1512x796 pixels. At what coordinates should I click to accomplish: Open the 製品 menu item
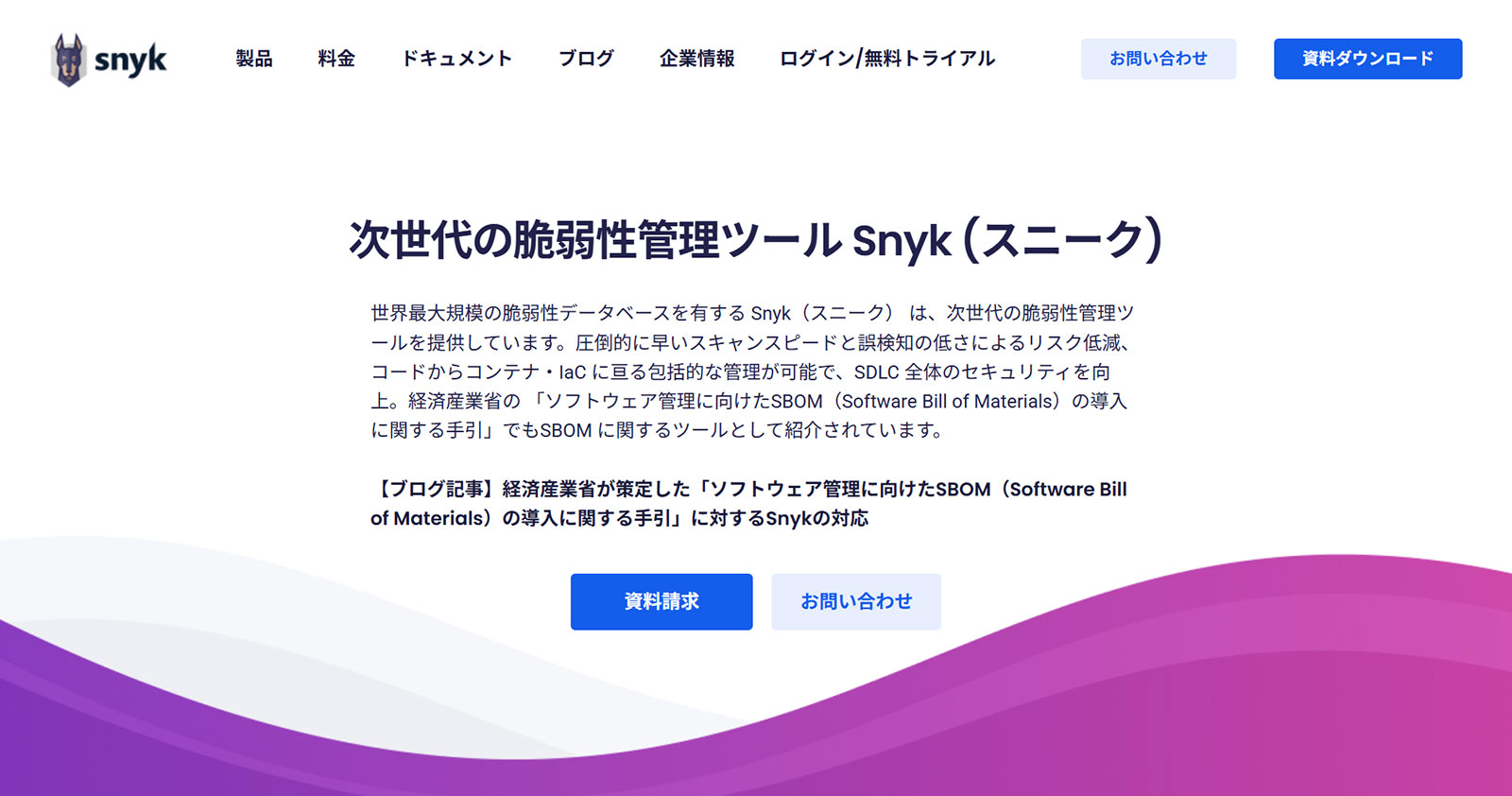click(254, 59)
